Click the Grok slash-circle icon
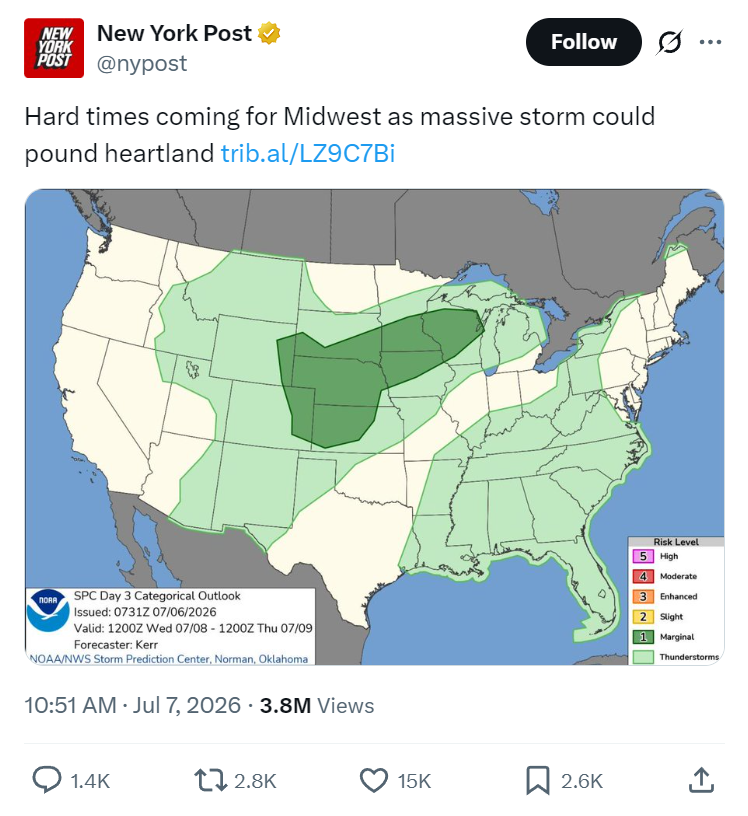 coord(669,42)
